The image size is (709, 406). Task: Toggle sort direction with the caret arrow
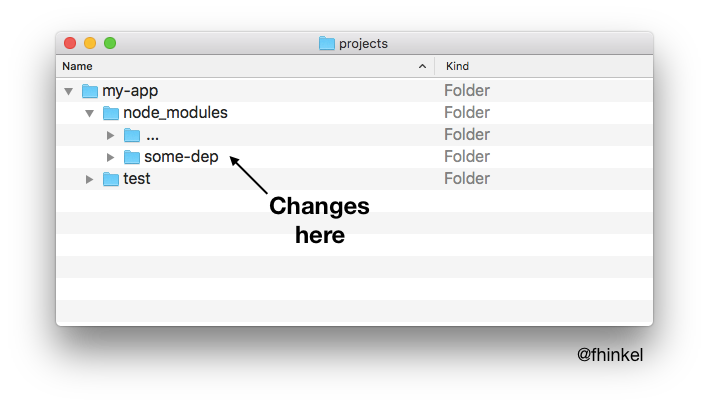(422, 66)
